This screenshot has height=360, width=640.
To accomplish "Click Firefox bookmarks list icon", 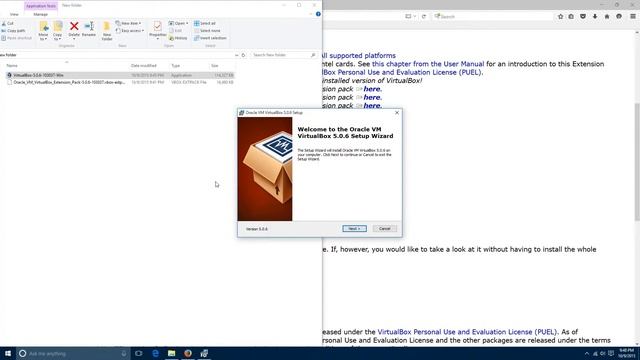I will (x=571, y=16).
